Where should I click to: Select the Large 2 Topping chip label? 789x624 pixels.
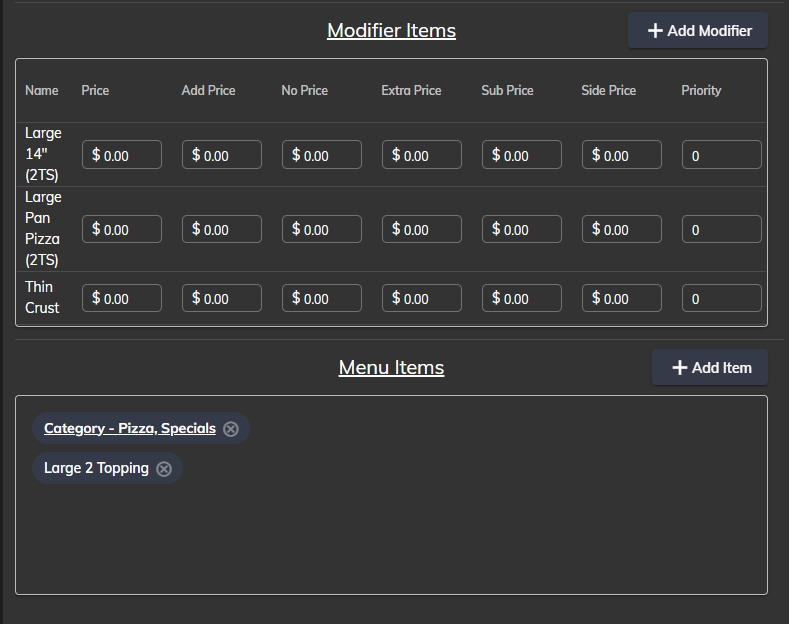coord(96,468)
